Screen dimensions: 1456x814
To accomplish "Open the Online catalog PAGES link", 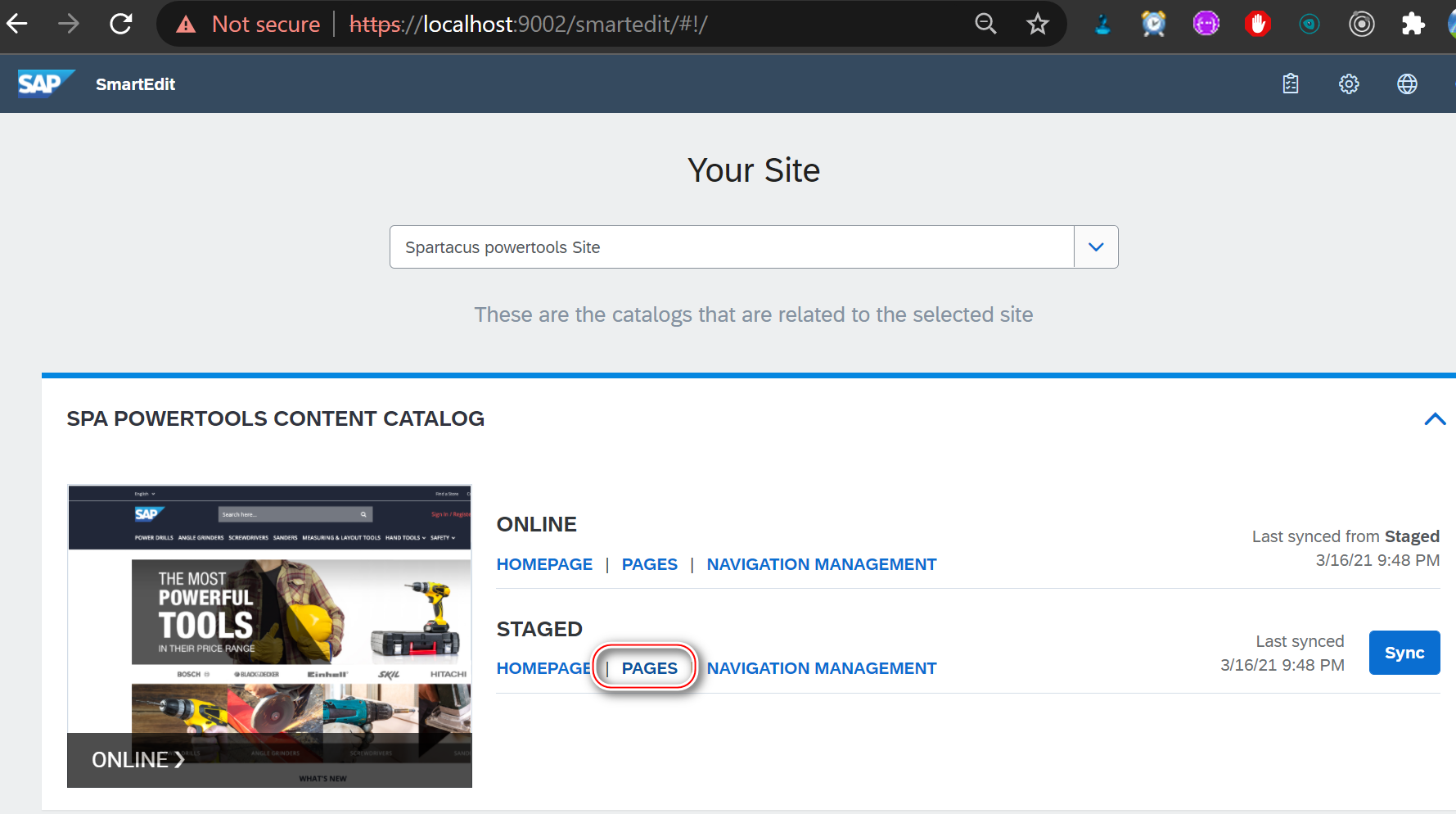I will [x=650, y=564].
